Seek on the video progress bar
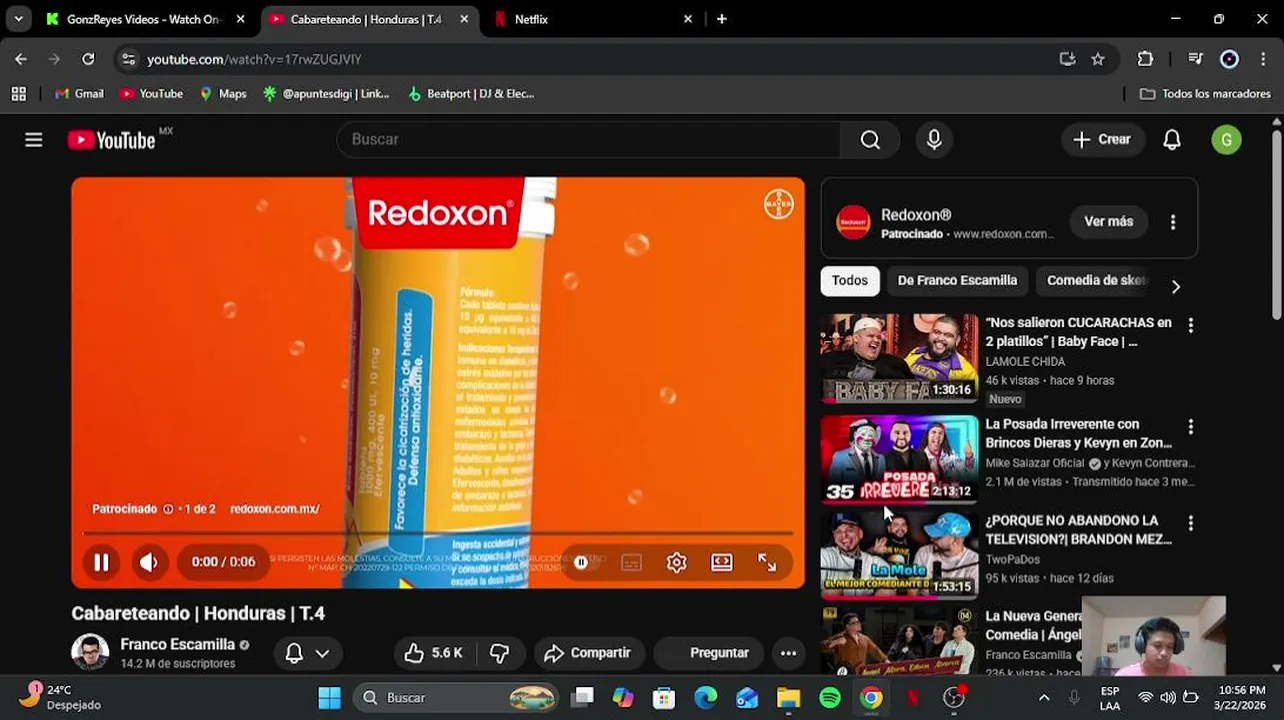The height and width of the screenshot is (720, 1284). coord(437,534)
